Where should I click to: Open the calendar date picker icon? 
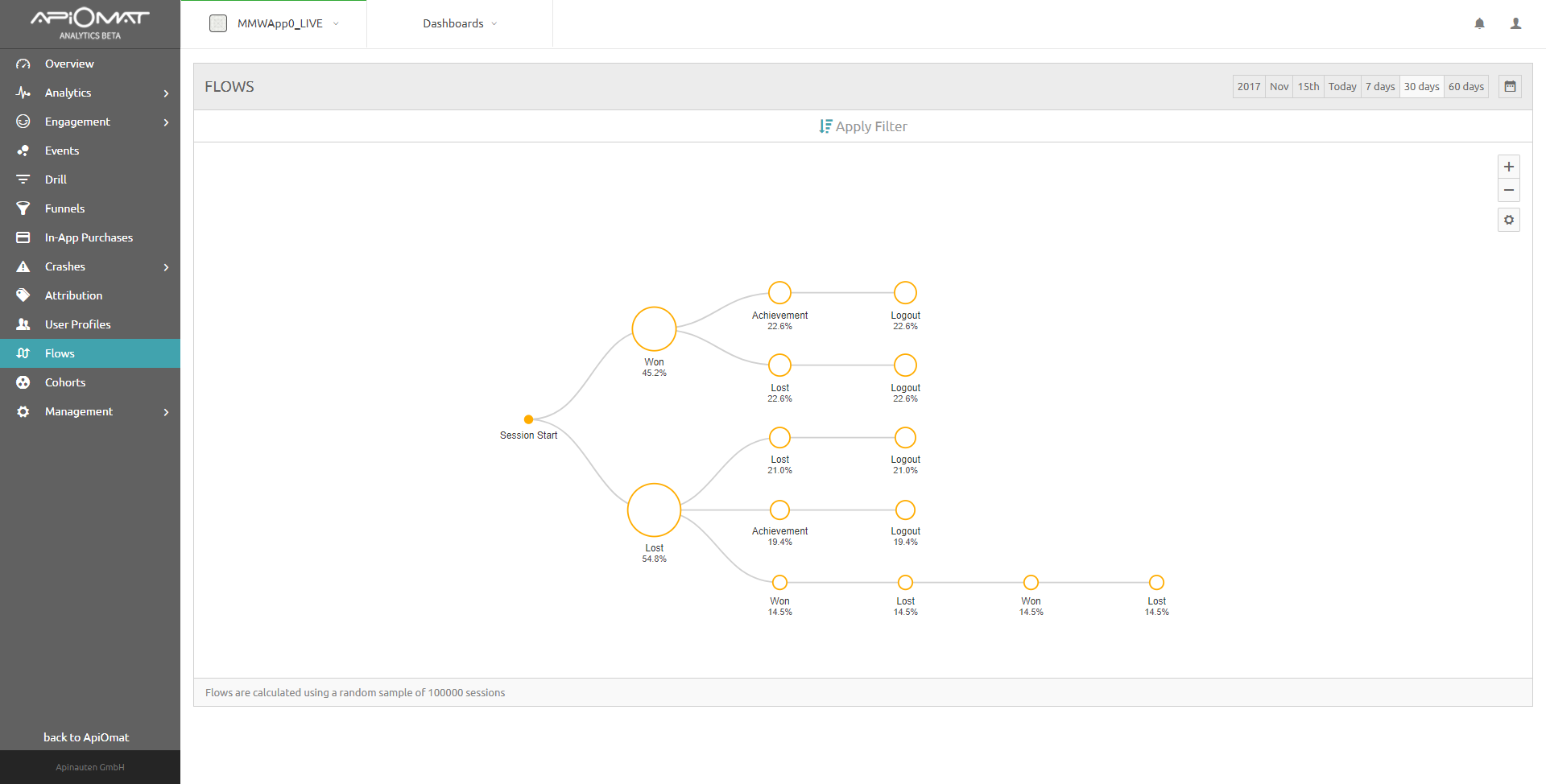point(1510,86)
